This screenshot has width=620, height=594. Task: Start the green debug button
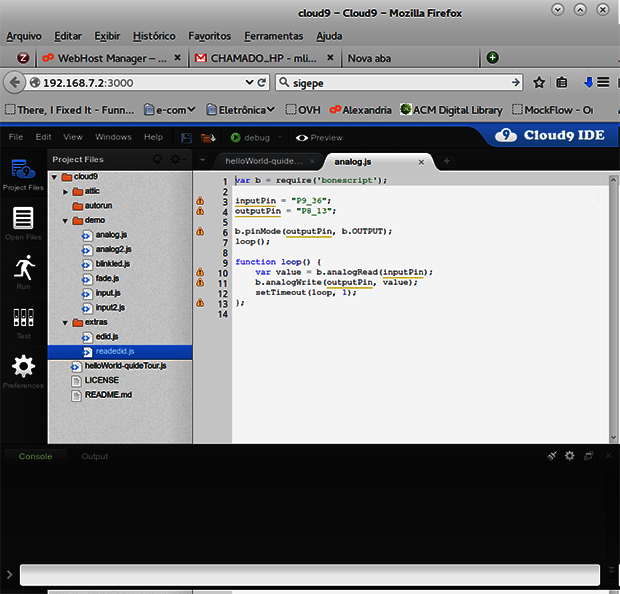coord(250,138)
